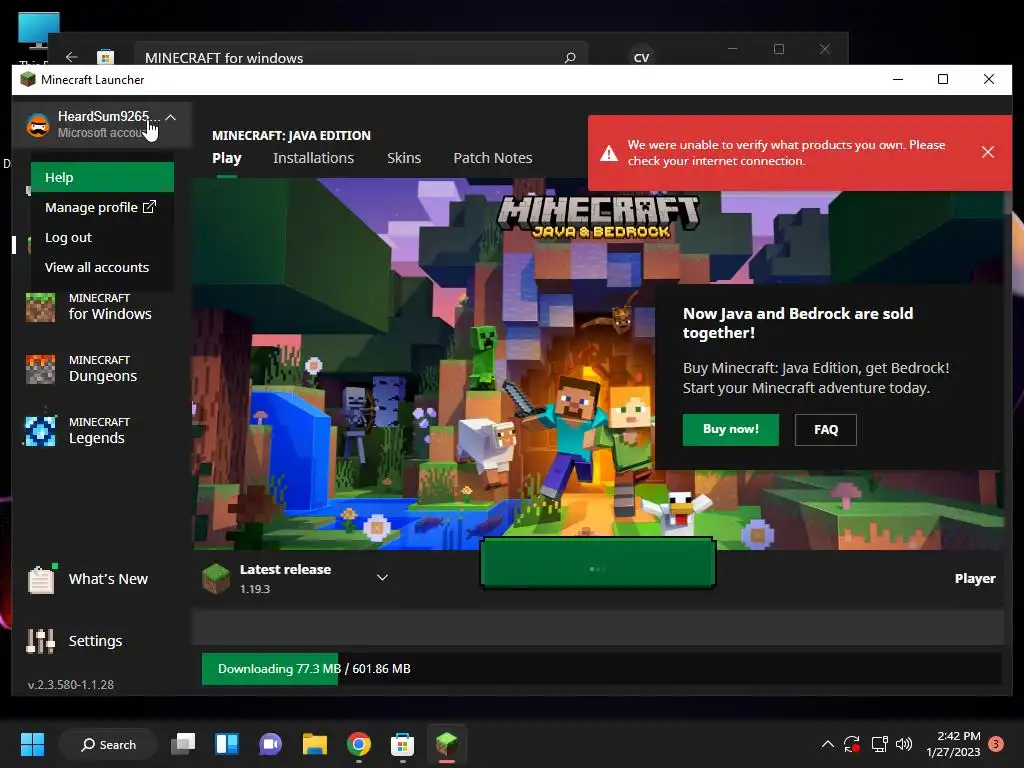
Task: Open Minecraft Legends sidebar icon
Action: pyautogui.click(x=40, y=431)
